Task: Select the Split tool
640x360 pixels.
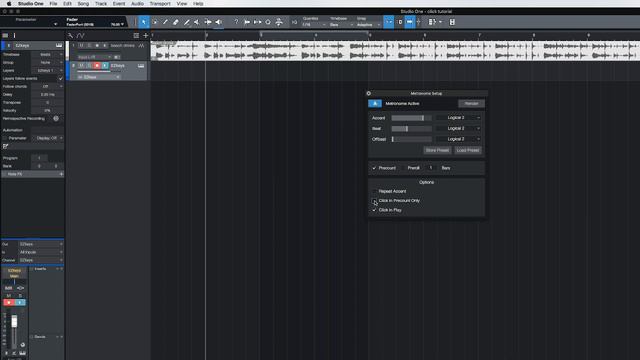Action: tap(186, 22)
